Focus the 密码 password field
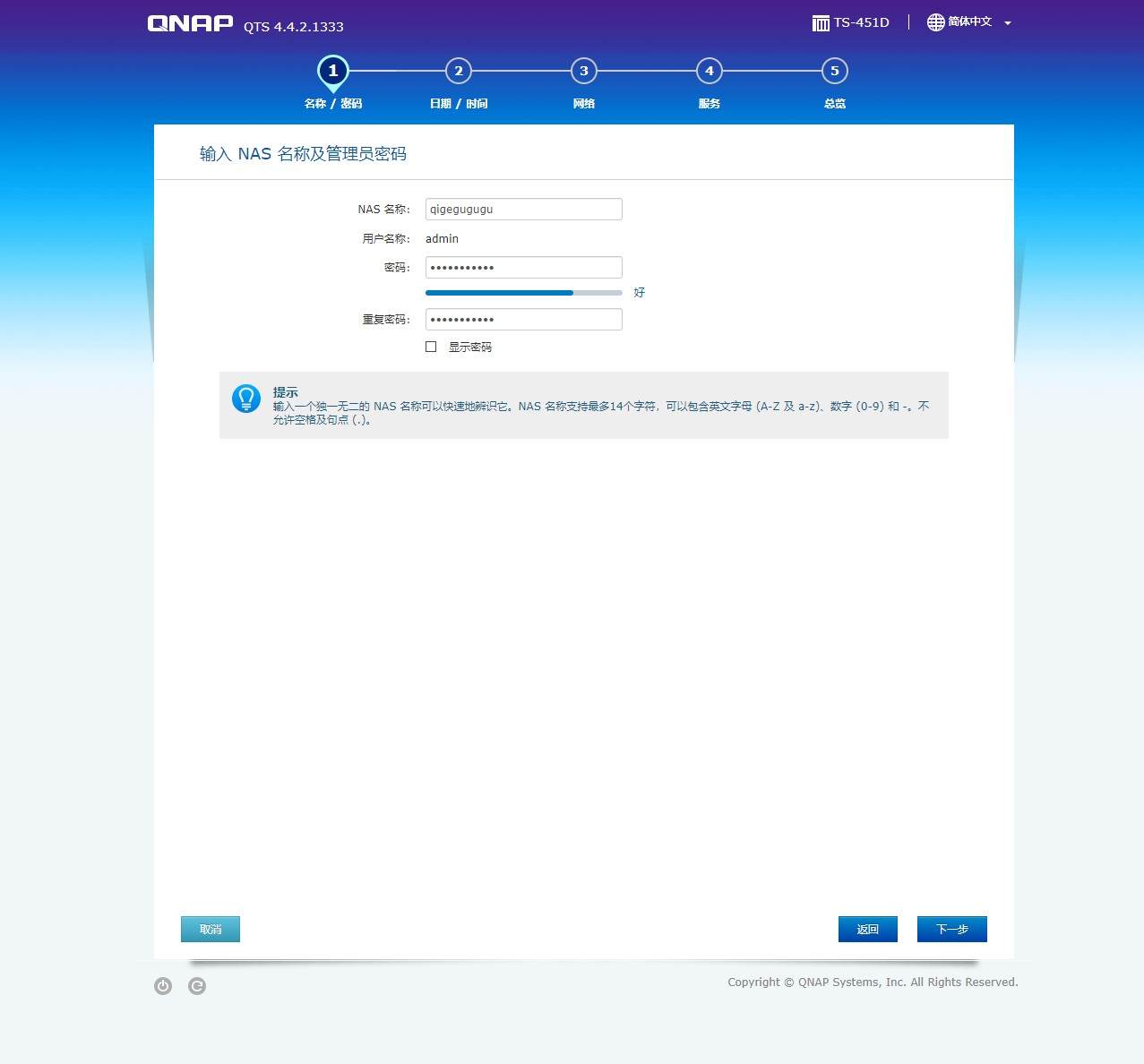The width and height of the screenshot is (1144, 1064). 524,268
